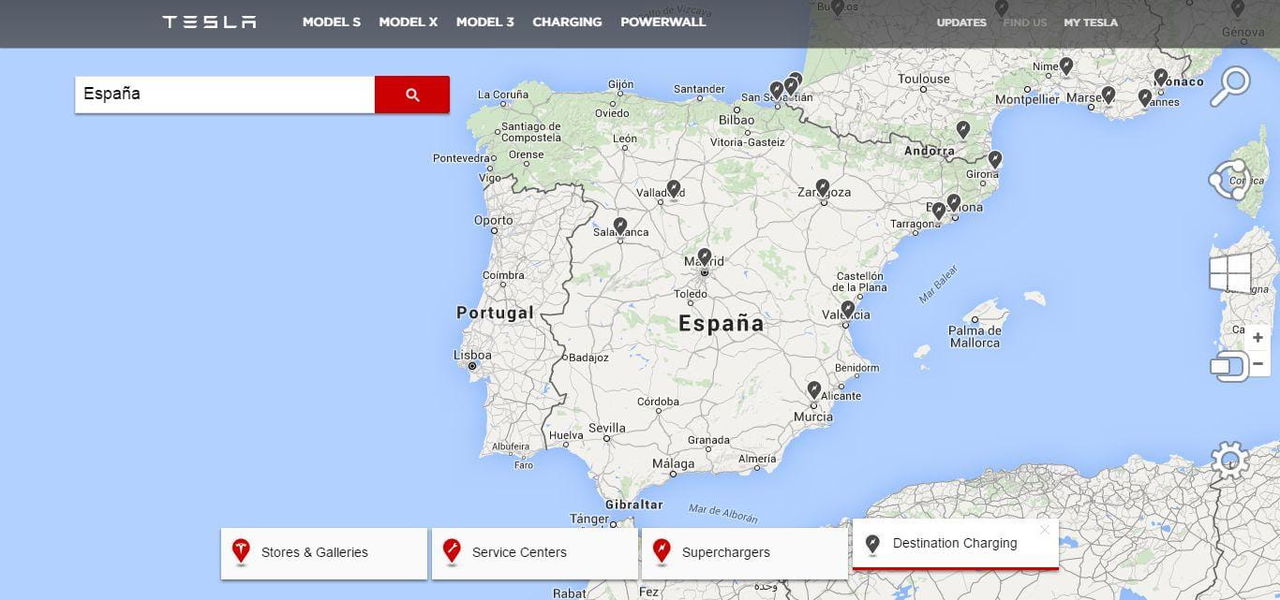
Task: Click the Sevilla city label
Action: pyautogui.click(x=607, y=428)
